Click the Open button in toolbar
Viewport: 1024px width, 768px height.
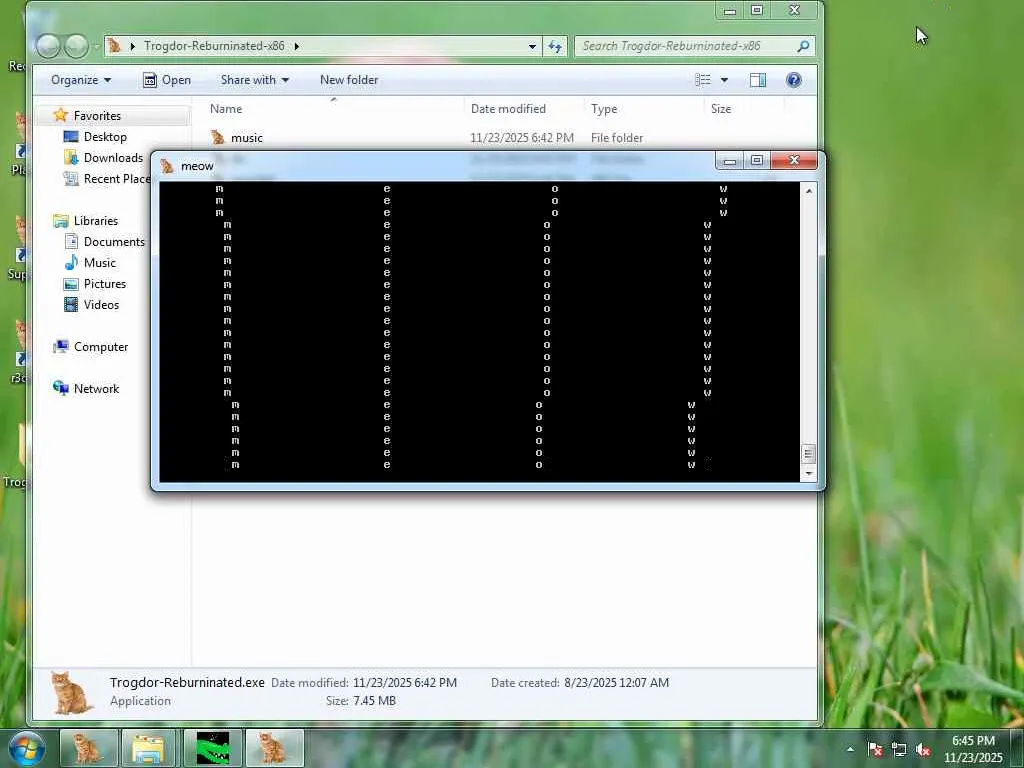167,80
